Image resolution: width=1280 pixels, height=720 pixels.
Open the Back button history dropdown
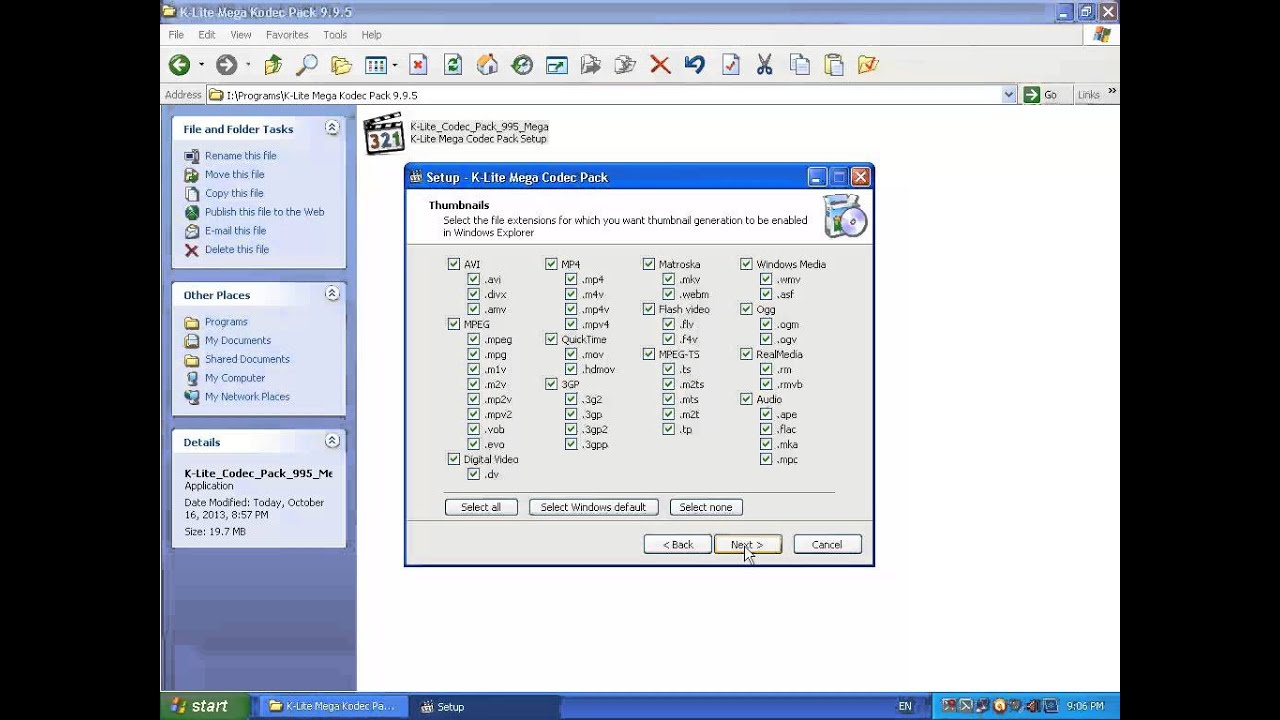tap(201, 65)
